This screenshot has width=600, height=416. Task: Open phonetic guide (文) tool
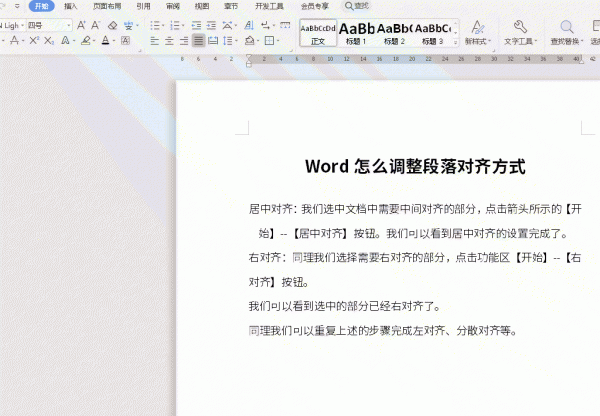point(128,26)
